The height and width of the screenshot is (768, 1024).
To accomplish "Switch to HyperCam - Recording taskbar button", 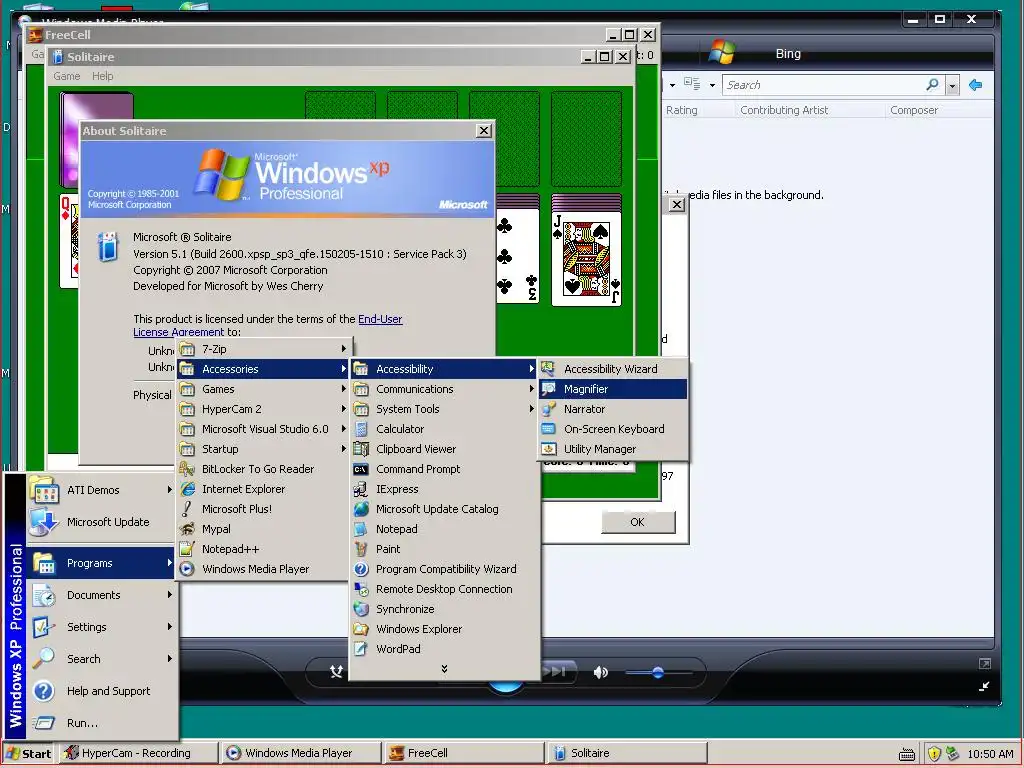I will [x=138, y=754].
